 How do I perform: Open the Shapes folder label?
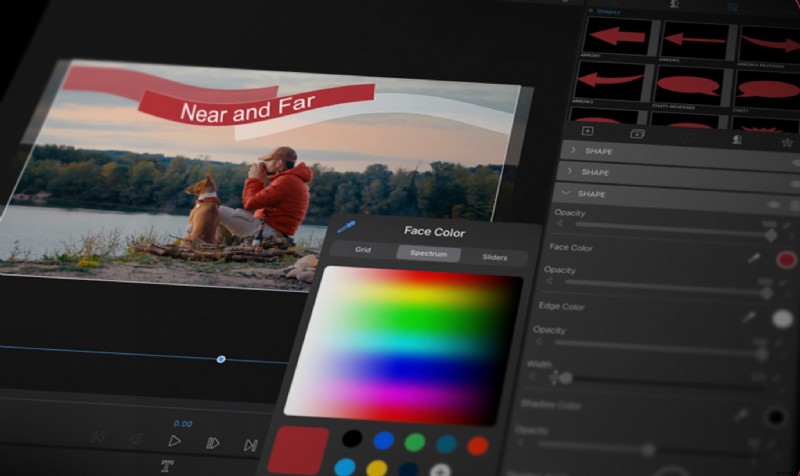pyautogui.click(x=608, y=11)
